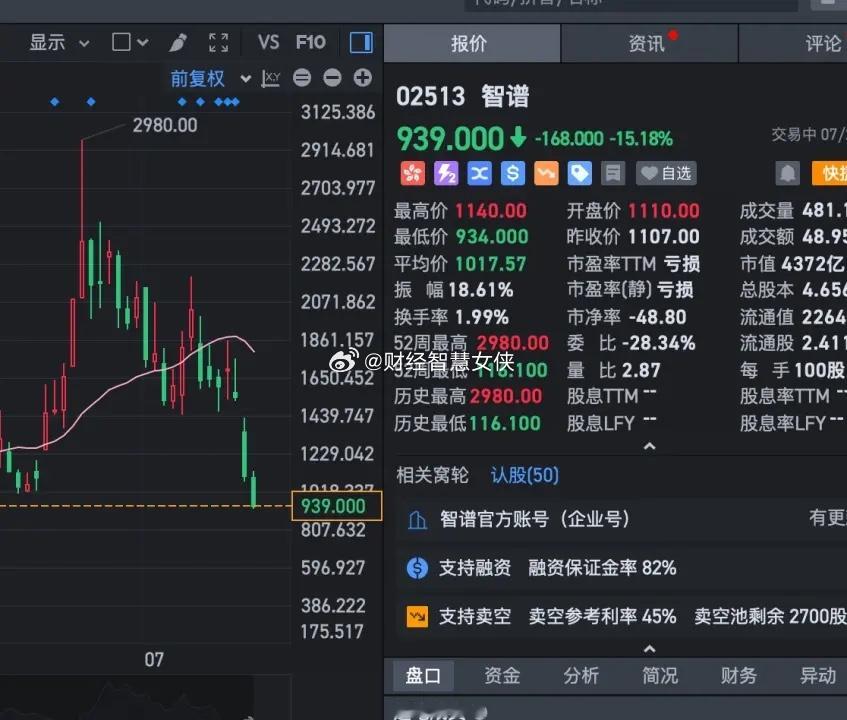Image resolution: width=847 pixels, height=720 pixels.
Task: Switch to the 异动 tab
Action: (x=817, y=676)
